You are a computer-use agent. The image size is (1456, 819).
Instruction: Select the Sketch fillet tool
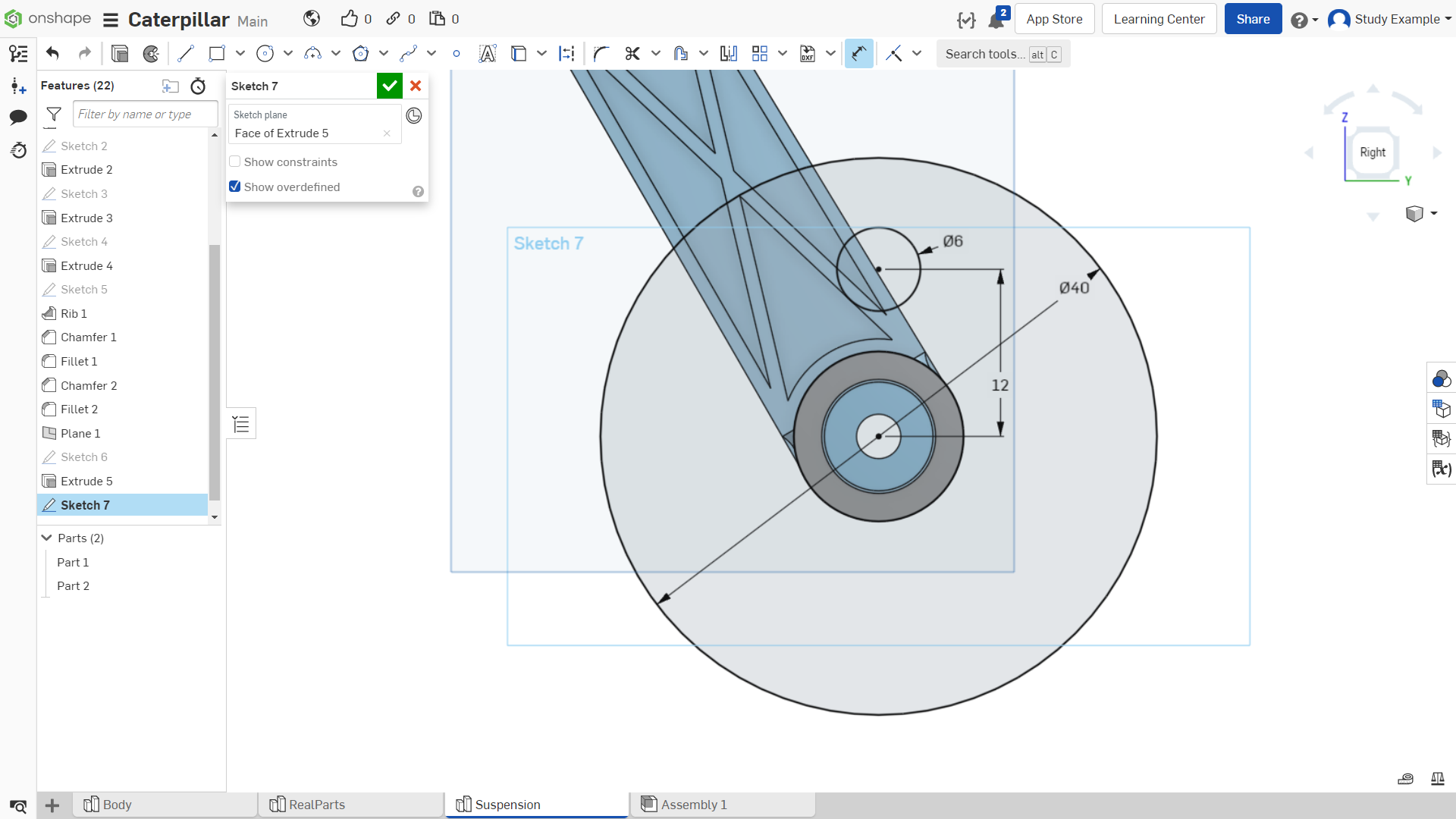tap(601, 54)
